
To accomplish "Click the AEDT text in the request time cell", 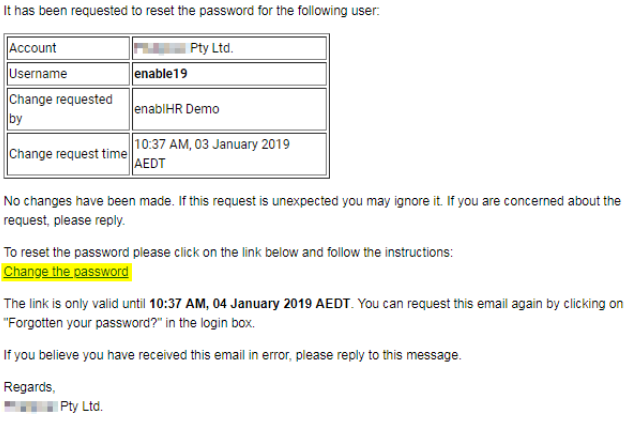I will click(x=150, y=164).
